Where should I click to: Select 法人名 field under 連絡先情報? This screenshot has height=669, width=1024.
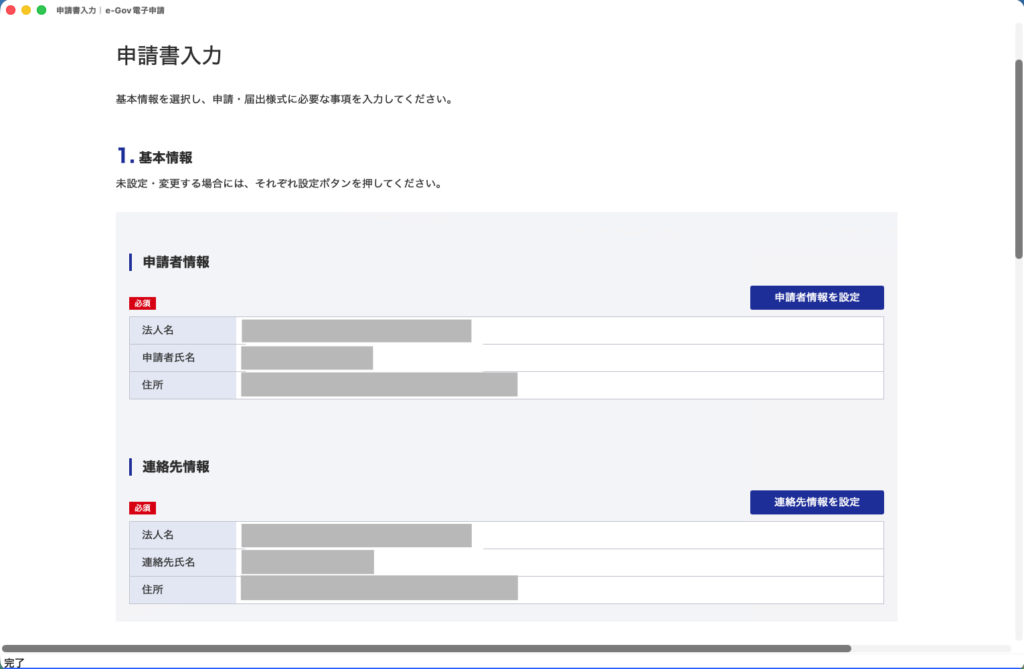(560, 535)
